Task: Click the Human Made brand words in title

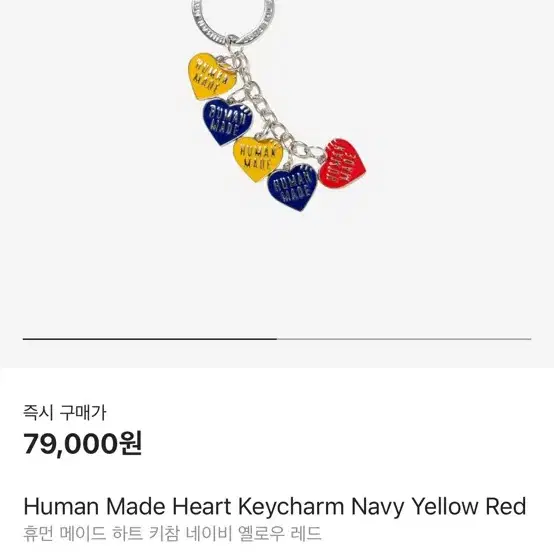Action: click(95, 506)
